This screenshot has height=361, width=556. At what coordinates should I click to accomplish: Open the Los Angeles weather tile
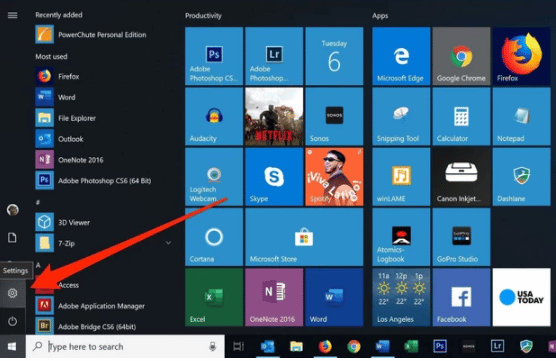pos(401,297)
